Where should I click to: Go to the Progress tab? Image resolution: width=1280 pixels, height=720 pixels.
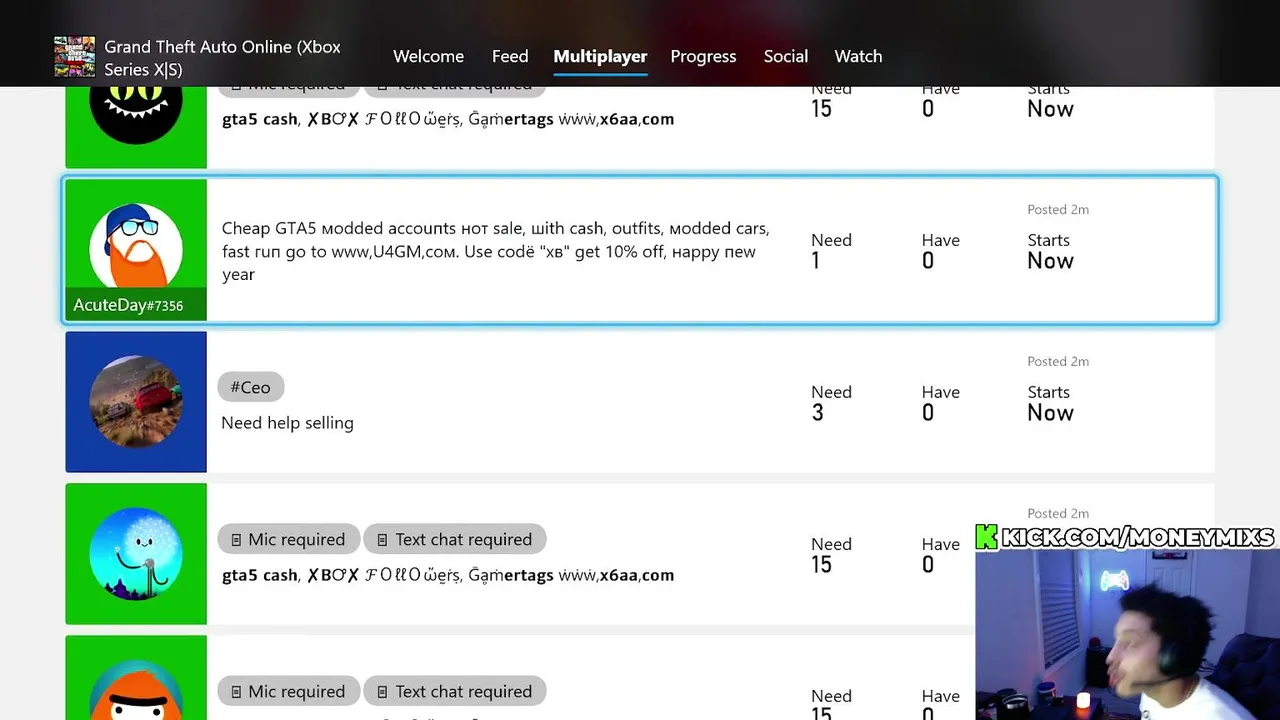pos(703,57)
